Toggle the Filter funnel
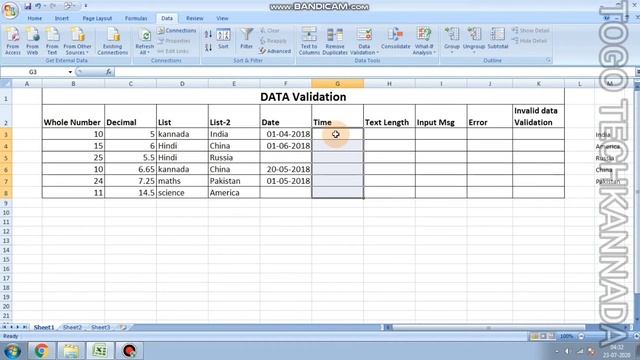The height and width of the screenshot is (360, 640). tap(247, 38)
